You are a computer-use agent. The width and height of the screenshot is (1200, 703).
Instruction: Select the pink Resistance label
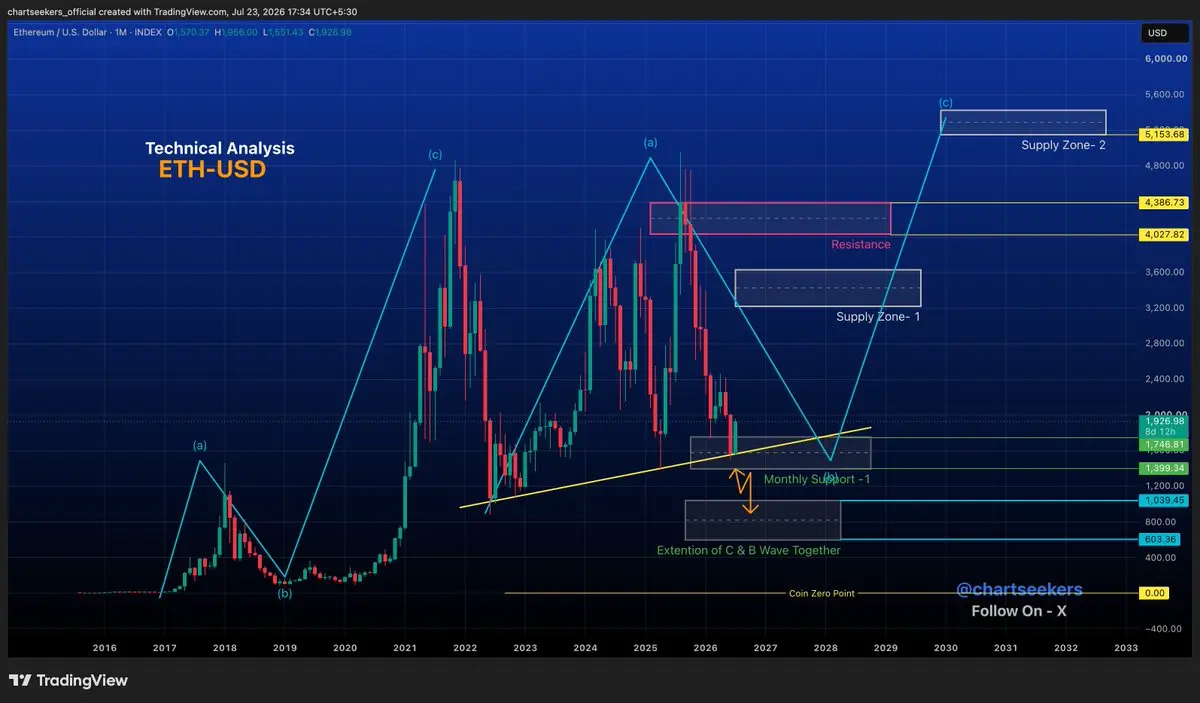tap(860, 244)
